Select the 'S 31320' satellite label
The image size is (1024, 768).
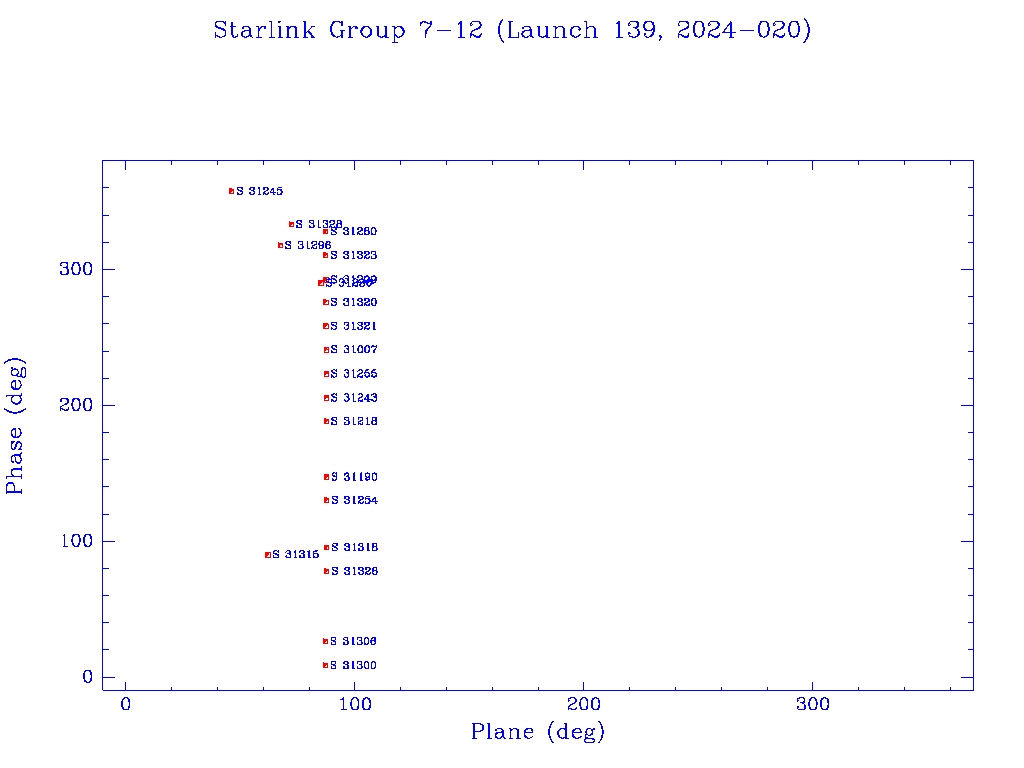click(353, 302)
